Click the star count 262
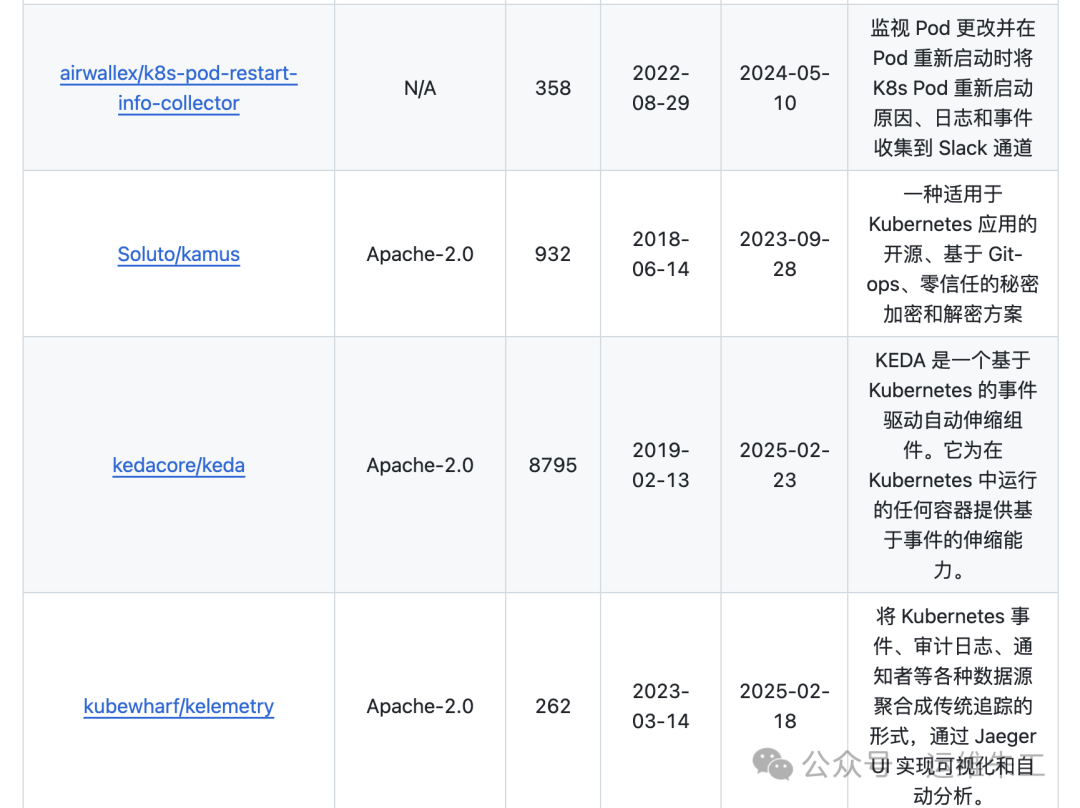Screen dimensions: 1080x808 tap(553, 706)
